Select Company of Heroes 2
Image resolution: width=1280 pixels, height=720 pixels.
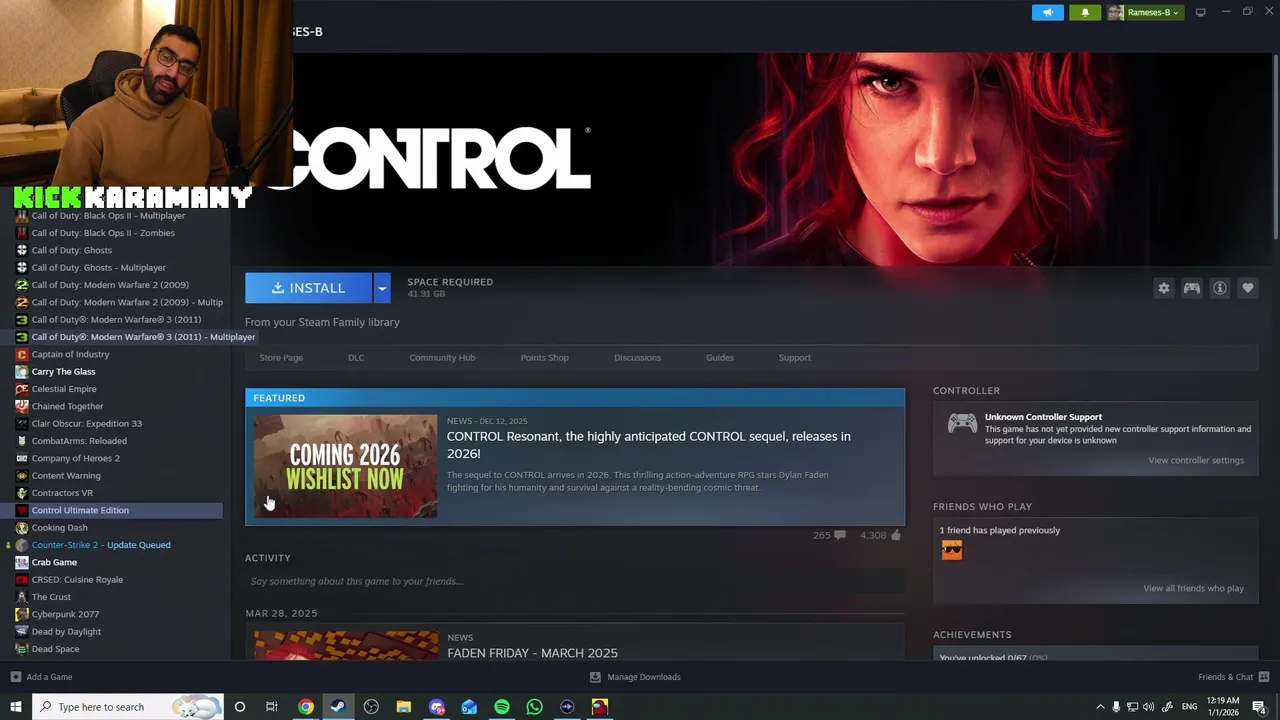(x=75, y=458)
